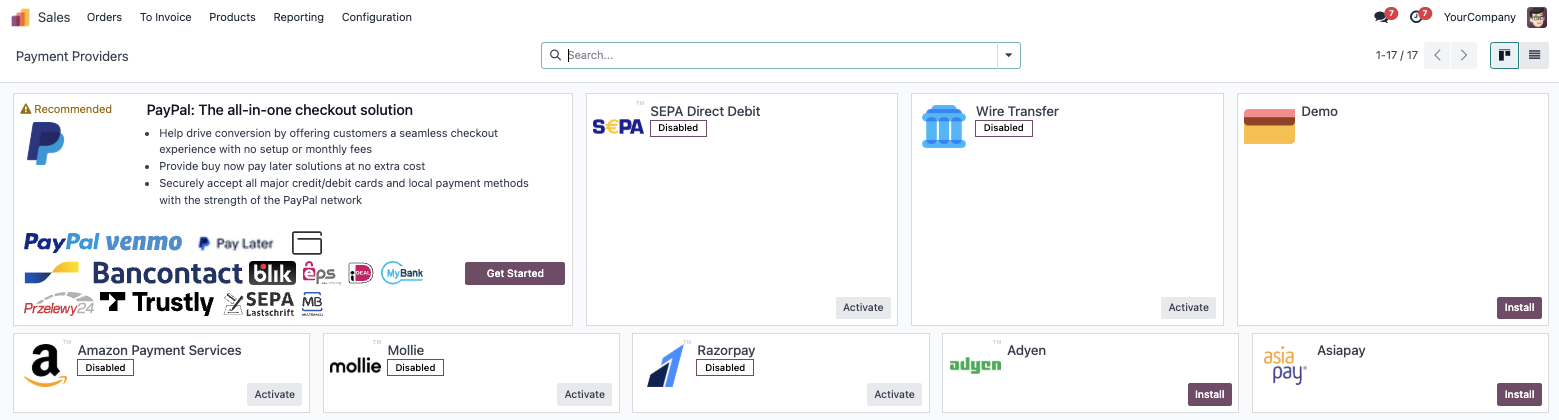
Task: Click the SEPA Direct Debit logo
Action: click(618, 127)
